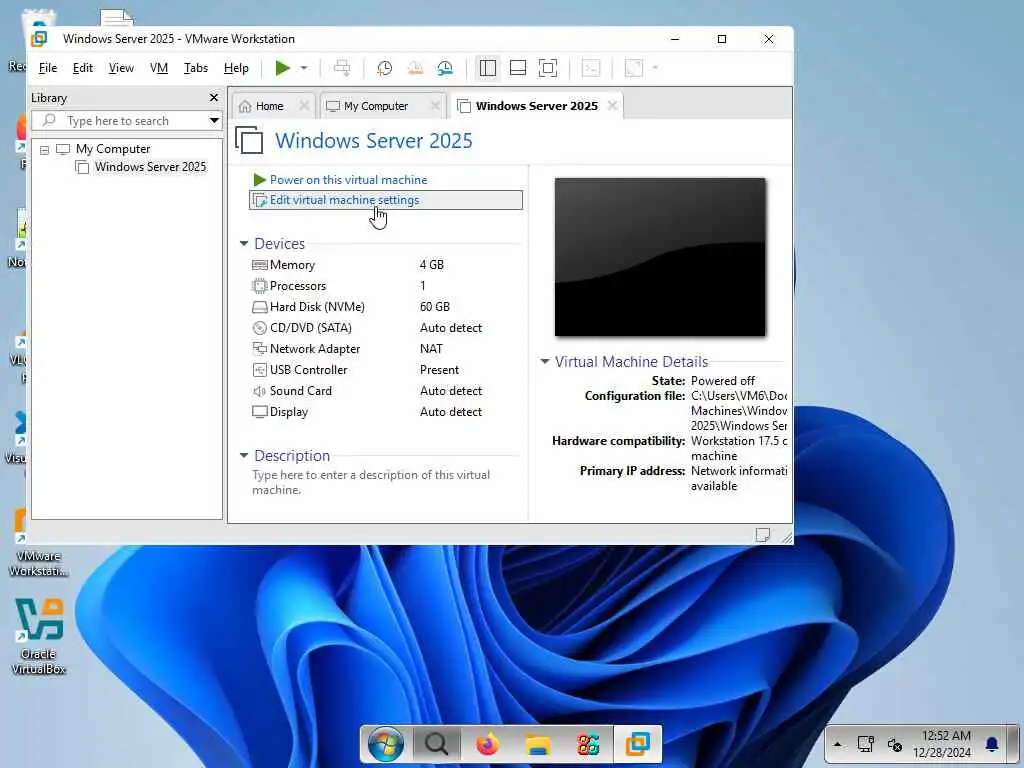The height and width of the screenshot is (768, 1024).
Task: Click the notification bell in tray
Action: pos(992,744)
